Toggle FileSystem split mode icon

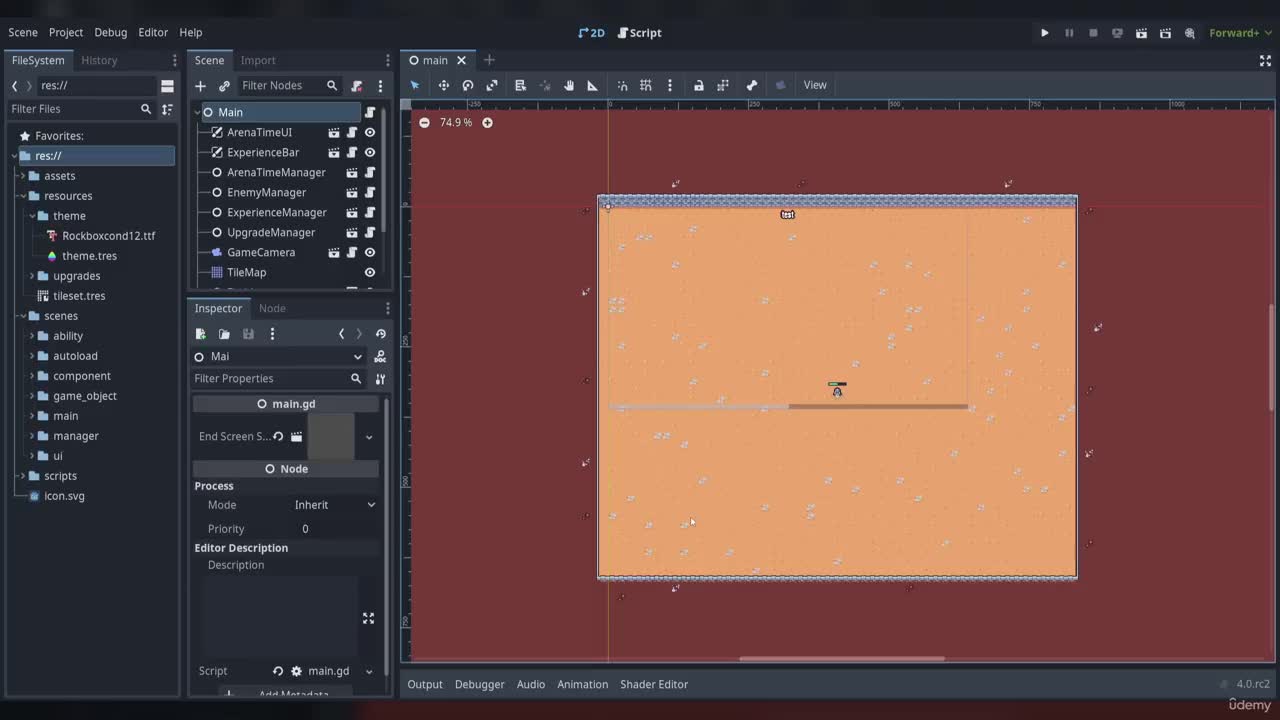point(167,86)
